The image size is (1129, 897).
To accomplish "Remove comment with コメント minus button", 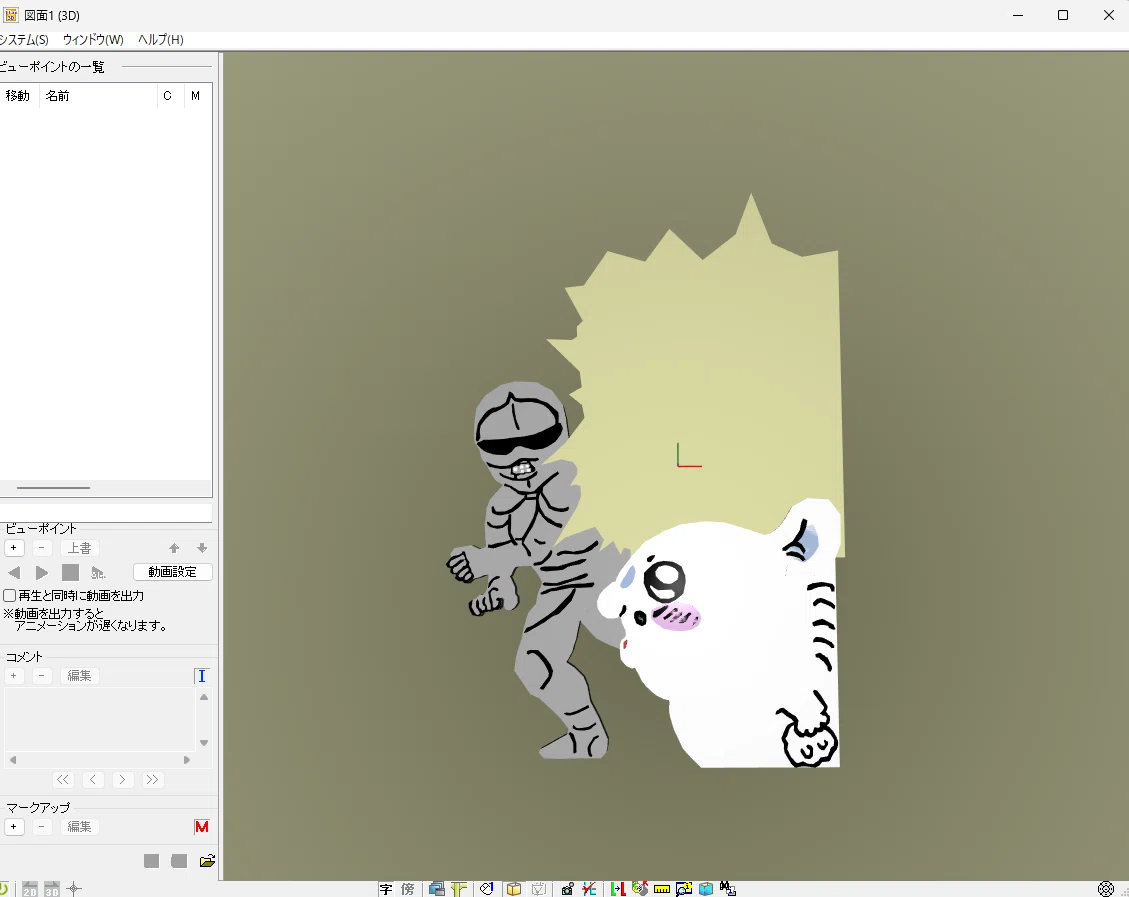I will tap(42, 675).
